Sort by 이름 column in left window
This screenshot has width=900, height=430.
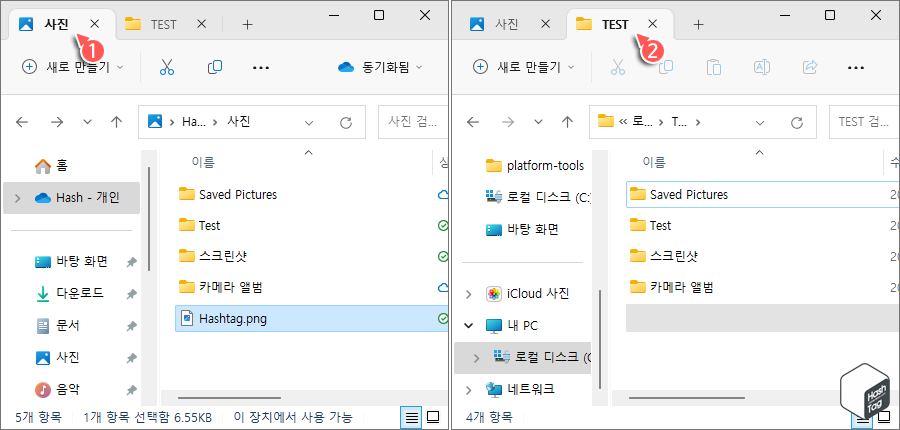(203, 163)
